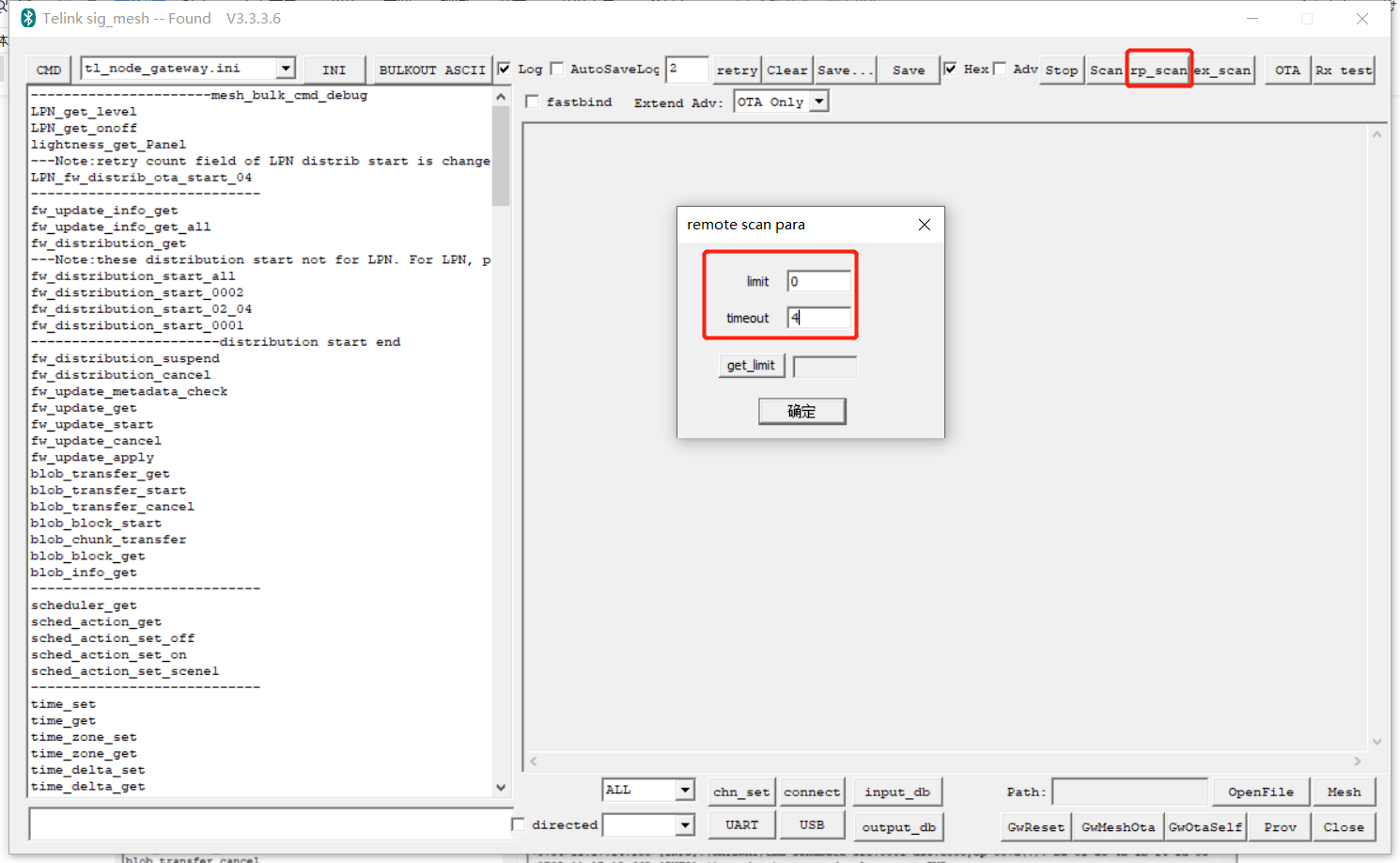Close the remote scan para dialog
The height and width of the screenshot is (863, 1400).
925,225
